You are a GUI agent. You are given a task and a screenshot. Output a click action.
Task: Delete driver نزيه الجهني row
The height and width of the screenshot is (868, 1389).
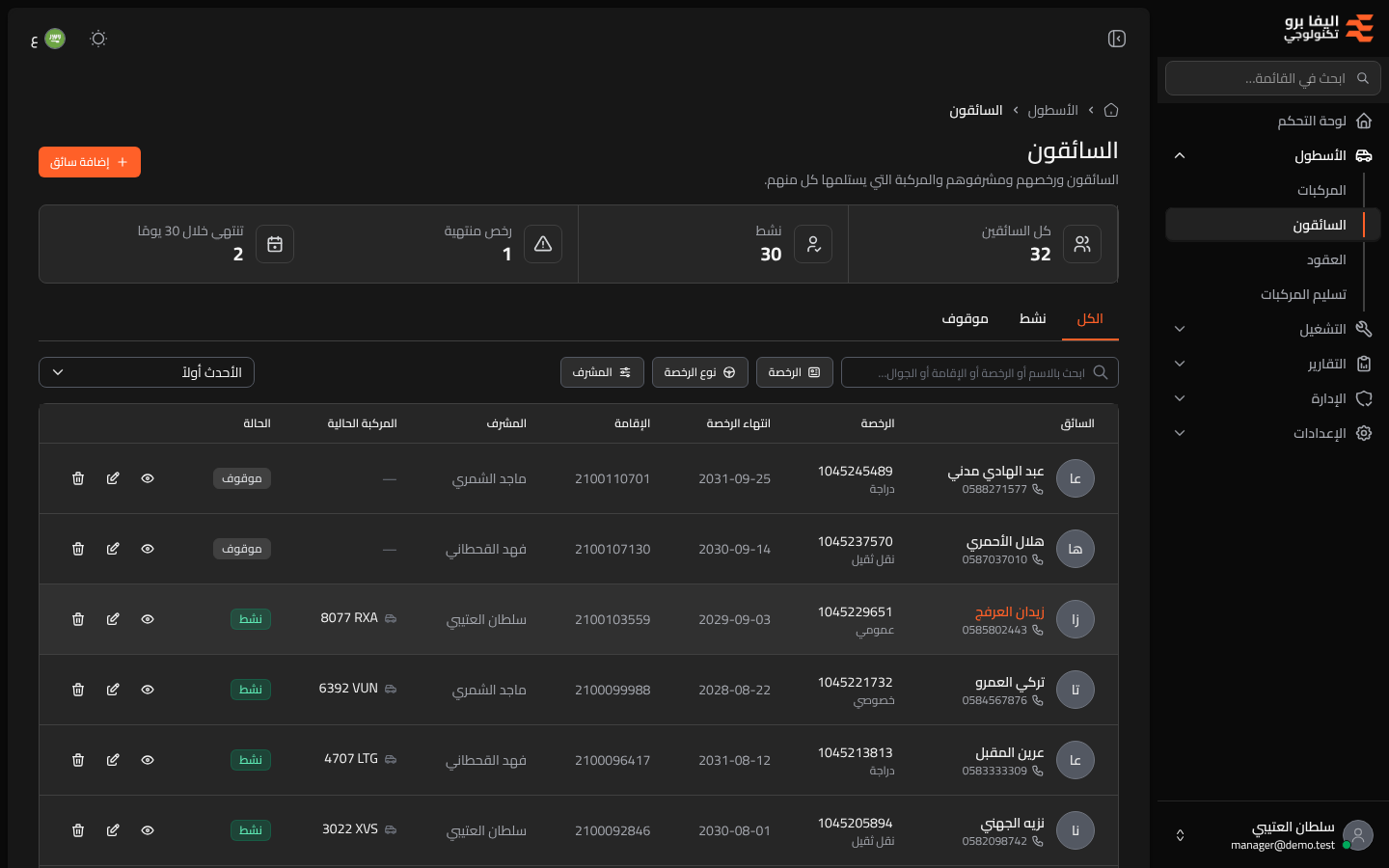[x=78, y=830]
